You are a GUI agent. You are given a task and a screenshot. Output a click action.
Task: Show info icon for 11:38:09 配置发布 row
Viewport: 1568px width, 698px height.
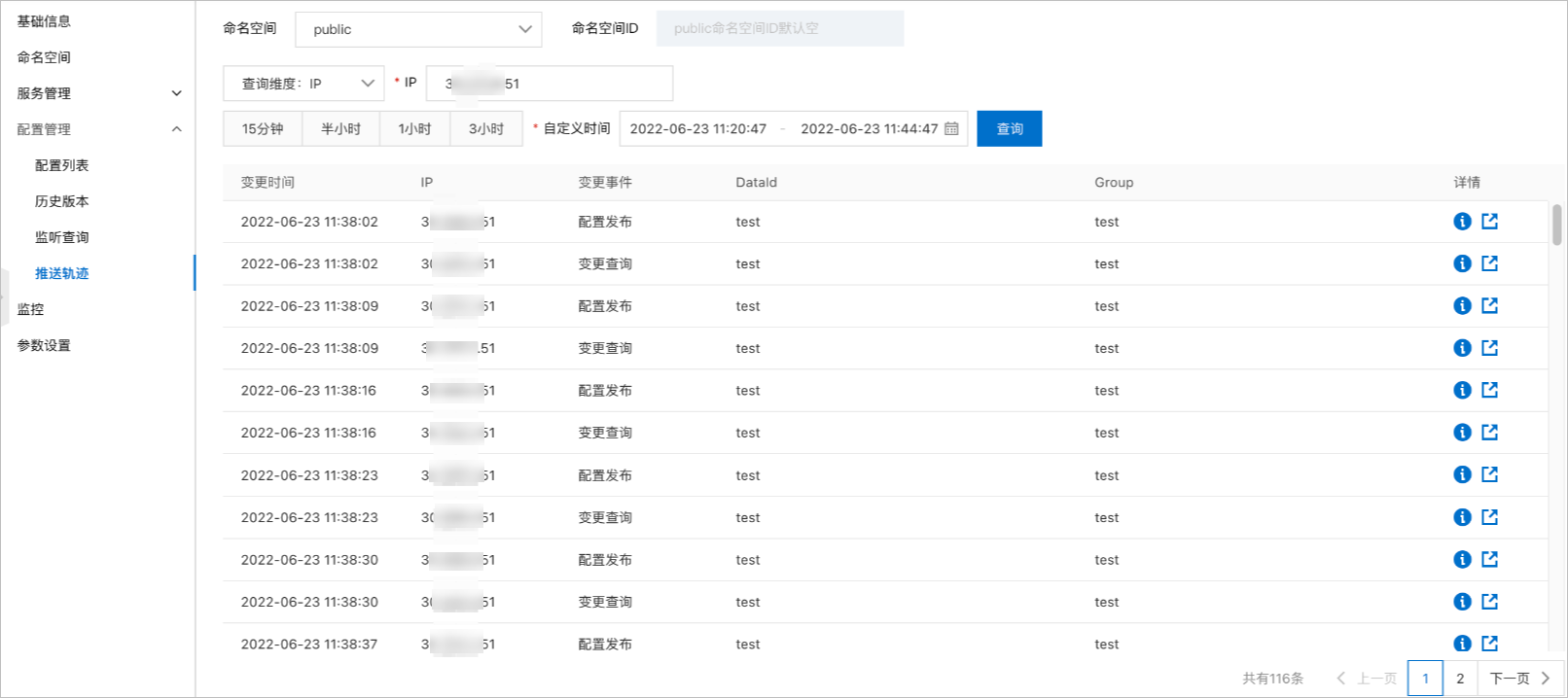1462,305
